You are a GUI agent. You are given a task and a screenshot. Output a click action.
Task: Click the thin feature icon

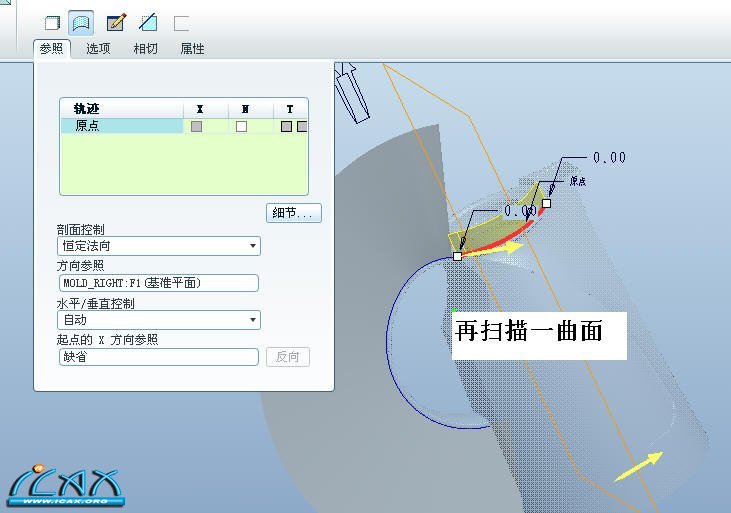[x=181, y=23]
